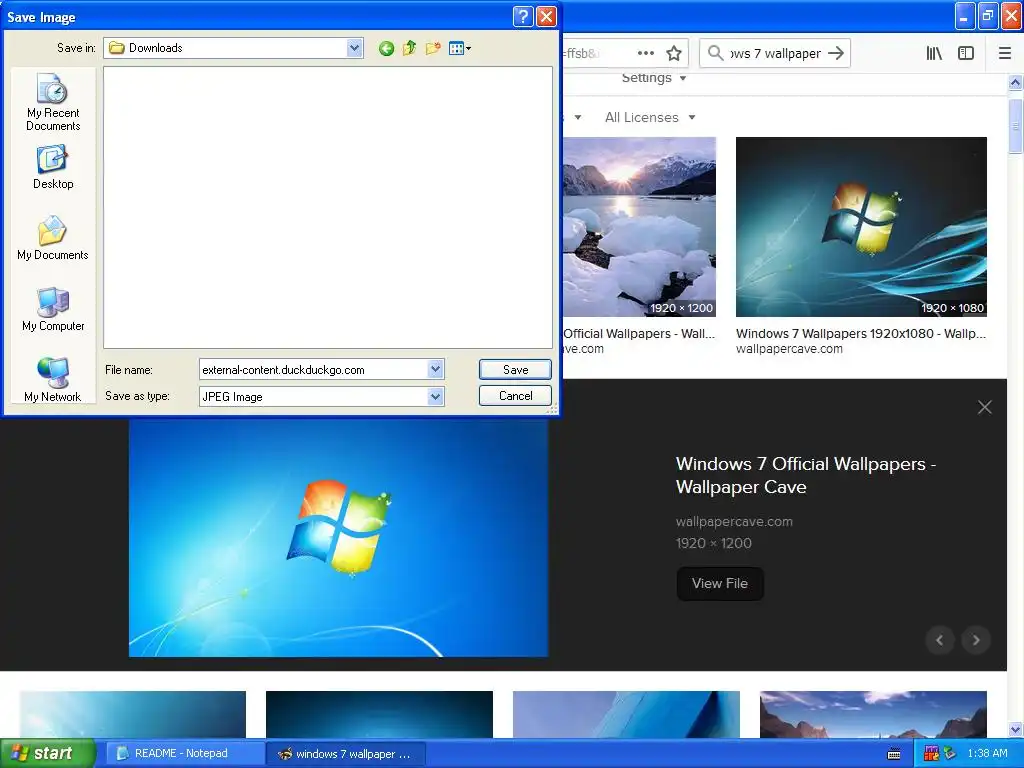
Task: Create a new folder in Downloads
Action: 432,48
